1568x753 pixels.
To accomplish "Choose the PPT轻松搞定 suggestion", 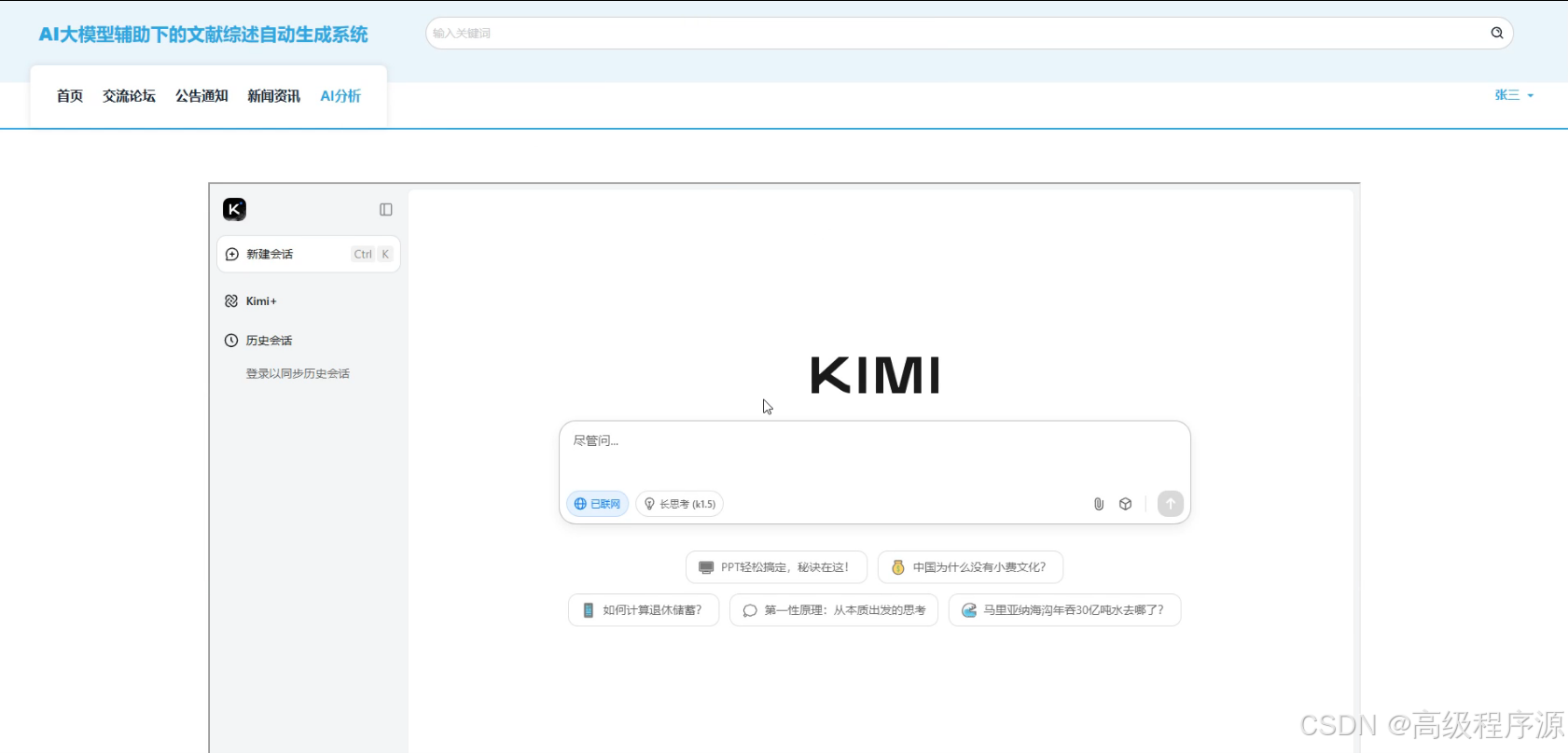I will pos(776,567).
